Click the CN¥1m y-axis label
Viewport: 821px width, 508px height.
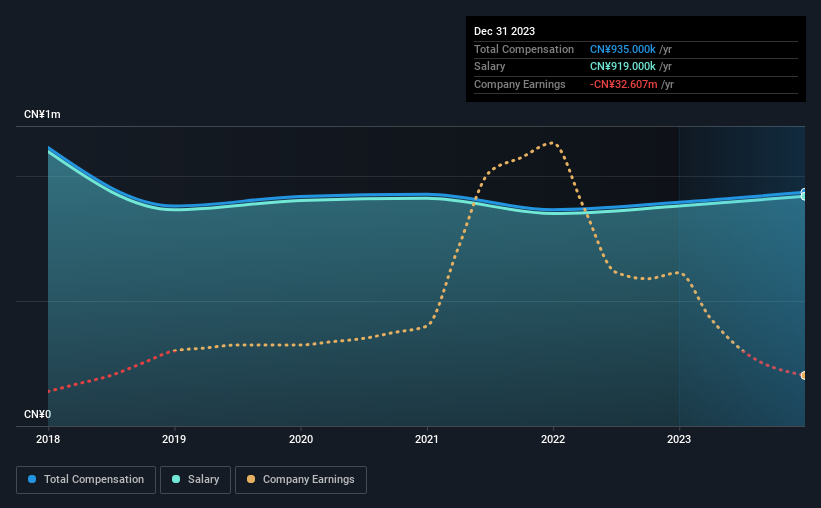(42, 115)
